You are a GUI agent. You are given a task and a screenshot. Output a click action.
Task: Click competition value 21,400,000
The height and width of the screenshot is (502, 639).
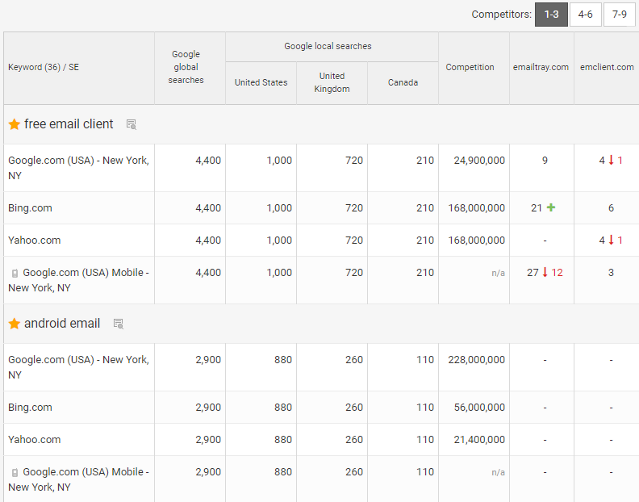pyautogui.click(x=479, y=440)
